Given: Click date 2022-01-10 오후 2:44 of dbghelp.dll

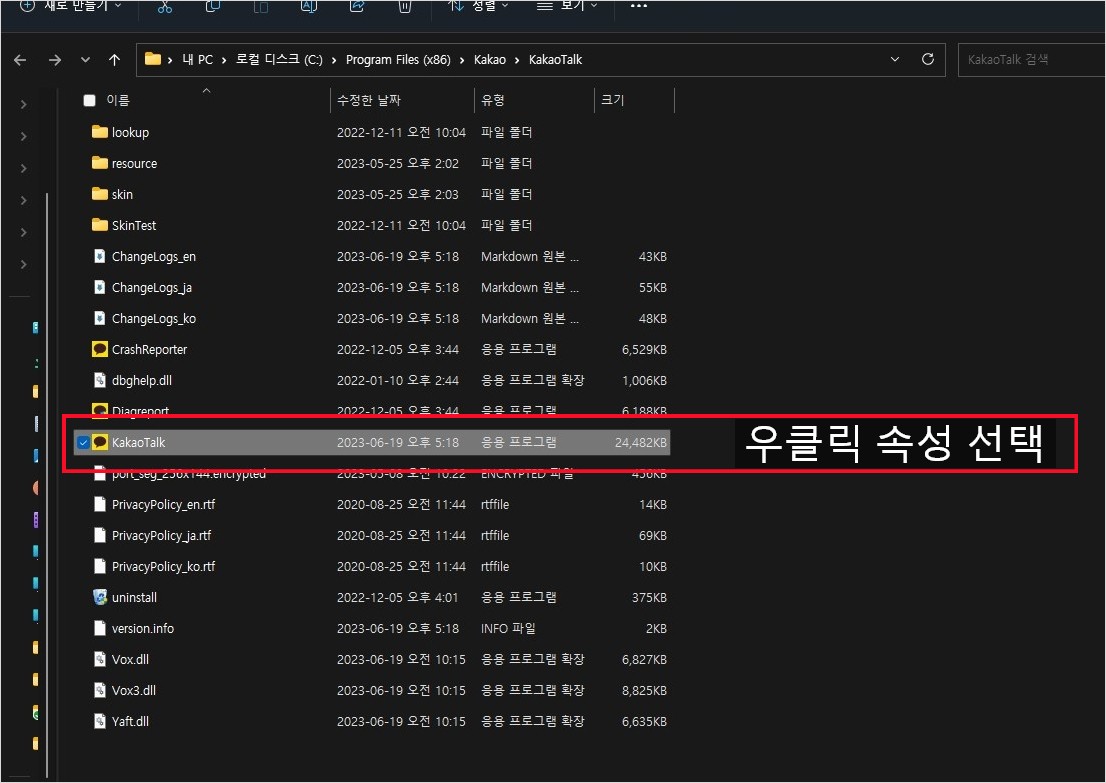Looking at the screenshot, I should tap(398, 380).
